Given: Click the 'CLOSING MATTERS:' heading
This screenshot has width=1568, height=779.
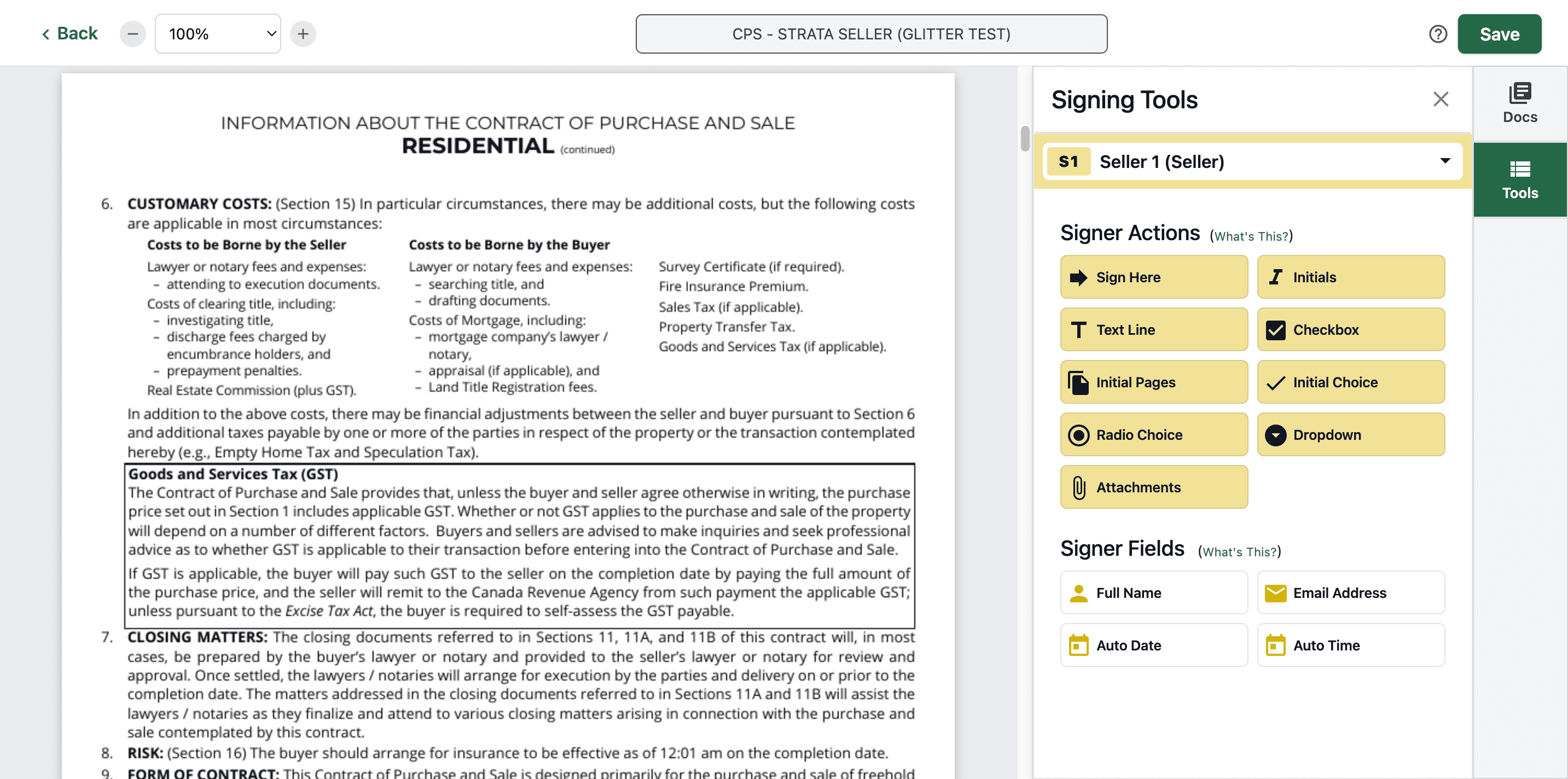Looking at the screenshot, I should tap(197, 637).
